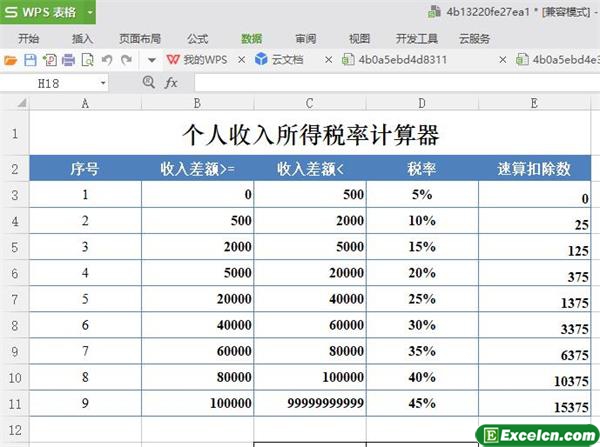Open the name box dropdown arrow
The width and height of the screenshot is (600, 447).
tap(103, 83)
